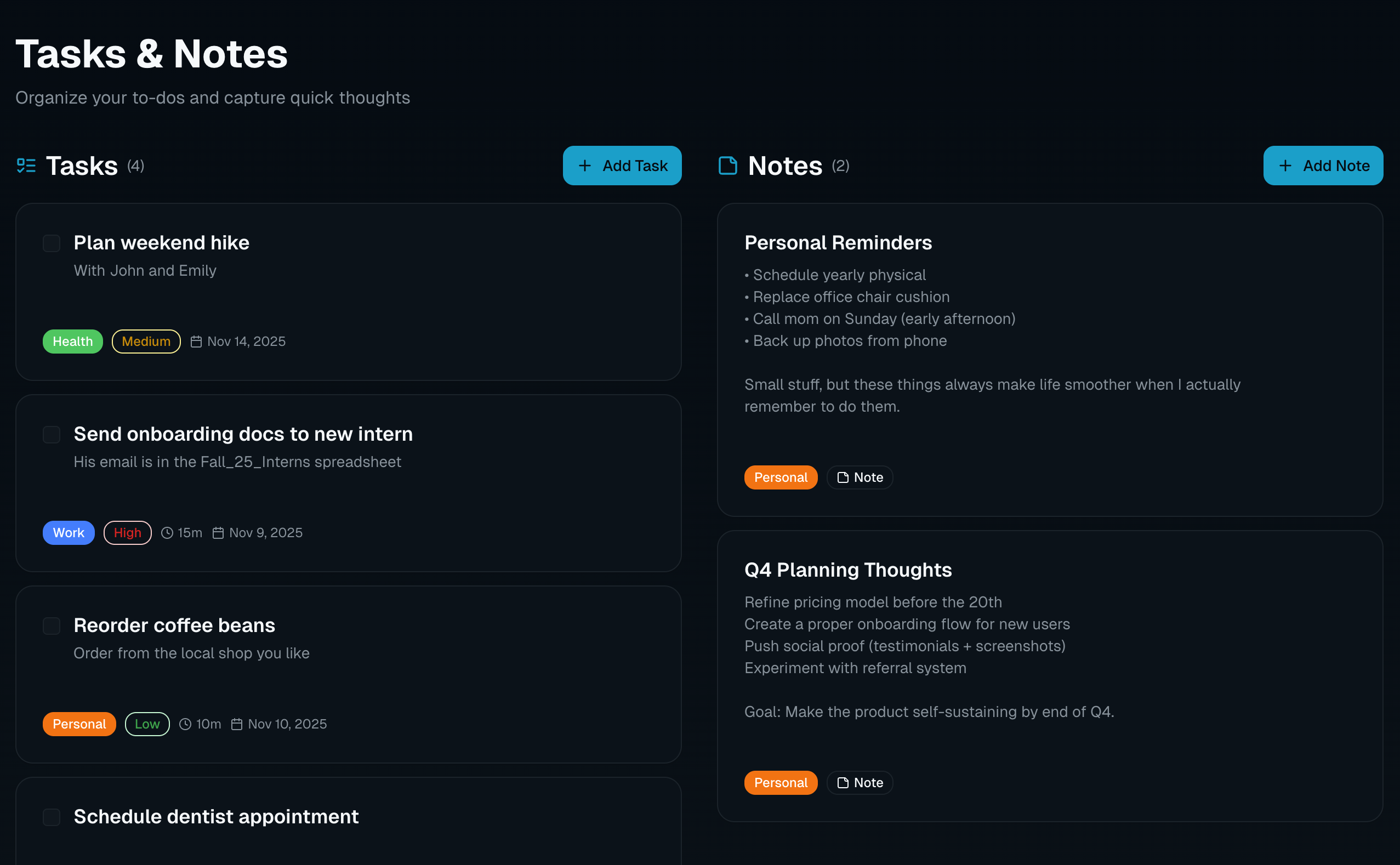Click the blue Work category tag
Viewport: 1400px width, 865px height.
pyautogui.click(x=69, y=533)
